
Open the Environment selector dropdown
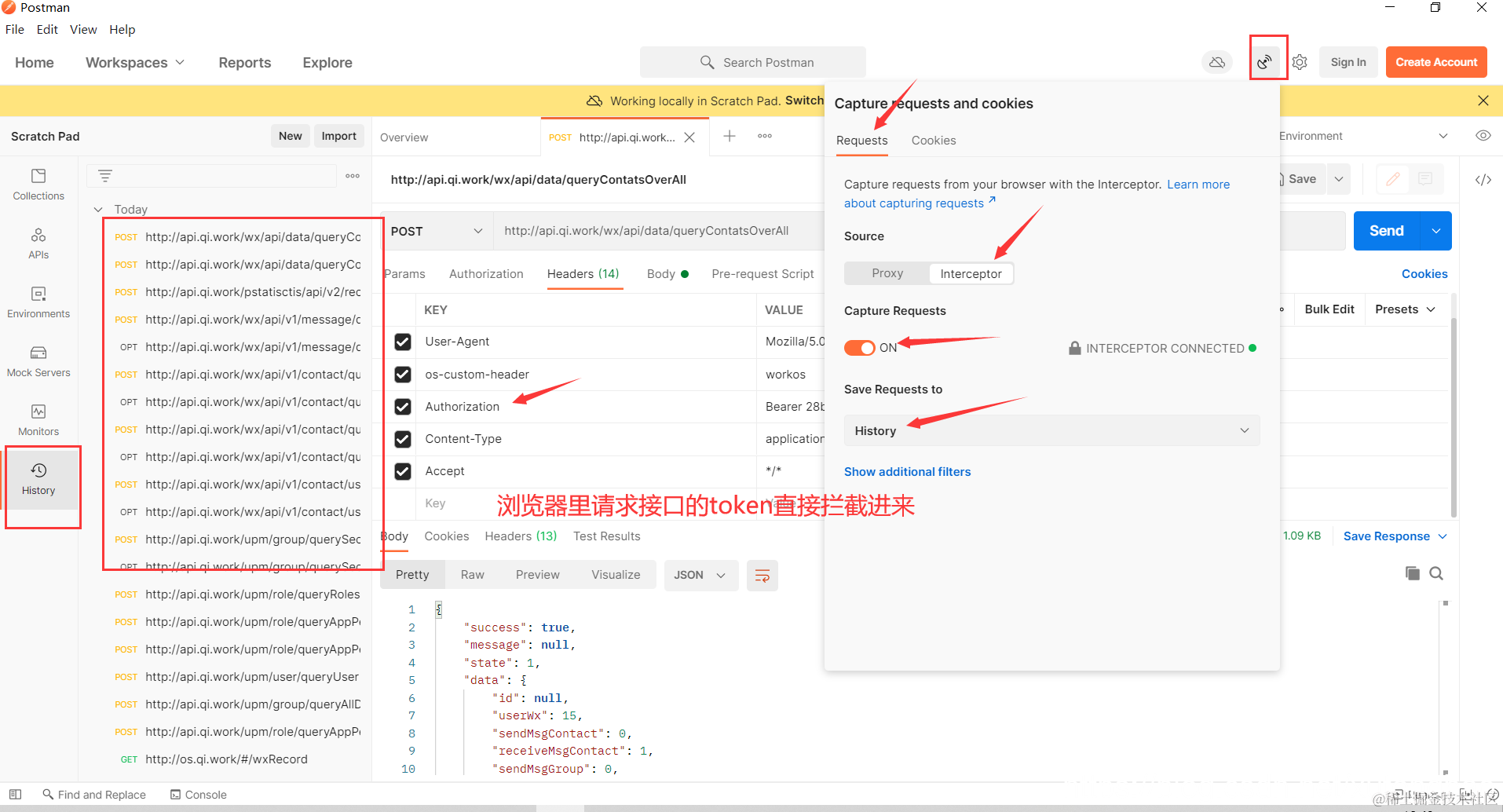tap(1363, 136)
